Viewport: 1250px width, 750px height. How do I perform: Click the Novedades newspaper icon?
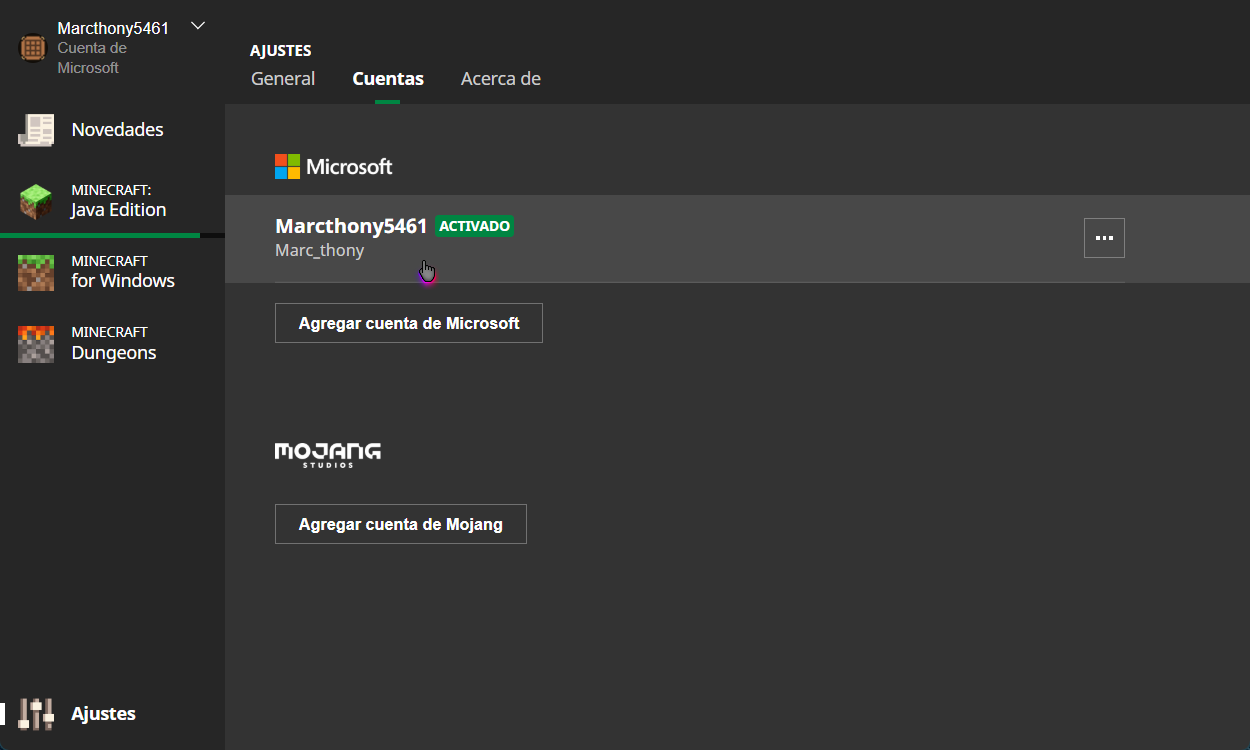pyautogui.click(x=36, y=130)
